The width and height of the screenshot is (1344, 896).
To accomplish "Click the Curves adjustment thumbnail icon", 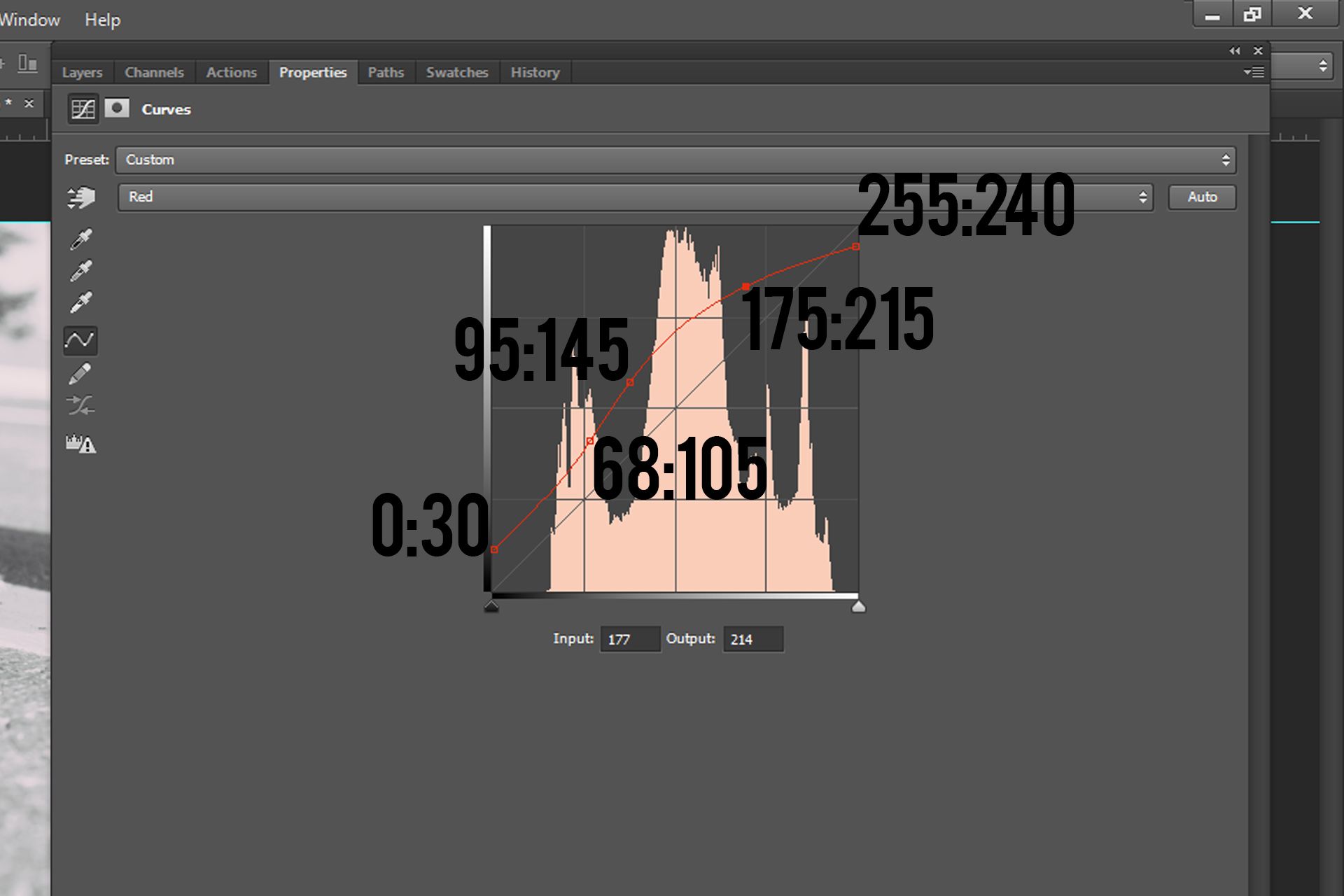I will 82,109.
